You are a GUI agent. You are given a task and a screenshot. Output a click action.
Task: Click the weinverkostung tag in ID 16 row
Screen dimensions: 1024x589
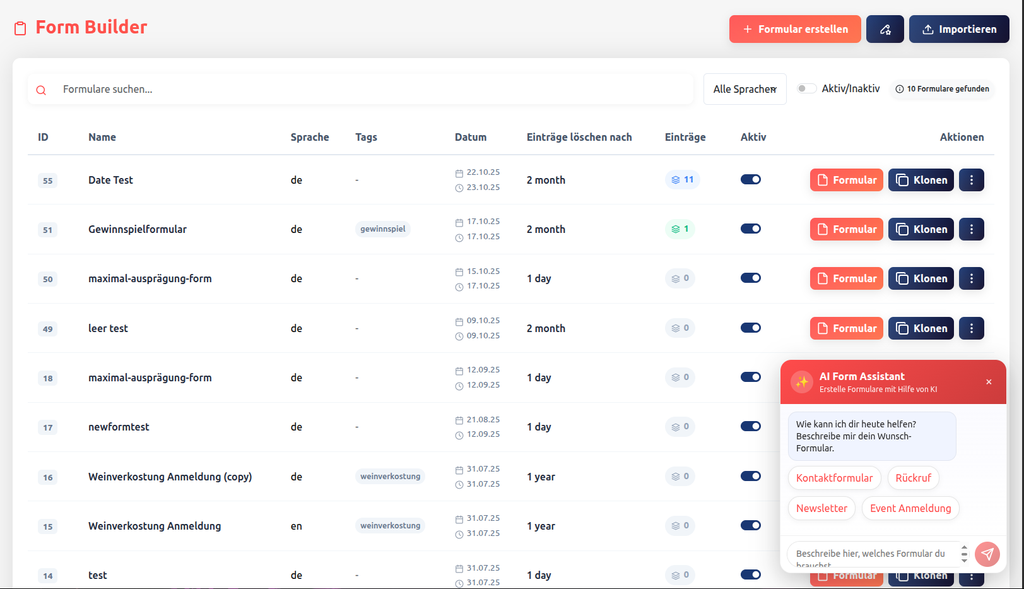390,476
